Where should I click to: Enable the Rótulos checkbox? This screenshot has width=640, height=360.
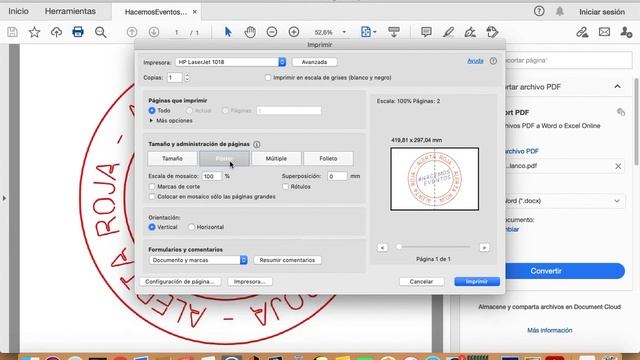click(285, 187)
